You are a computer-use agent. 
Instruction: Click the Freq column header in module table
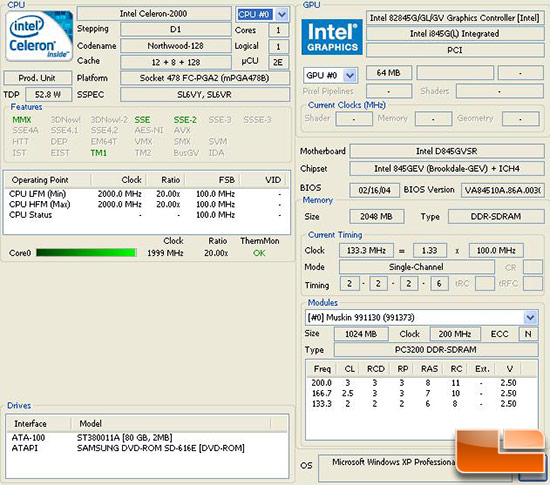pos(322,369)
